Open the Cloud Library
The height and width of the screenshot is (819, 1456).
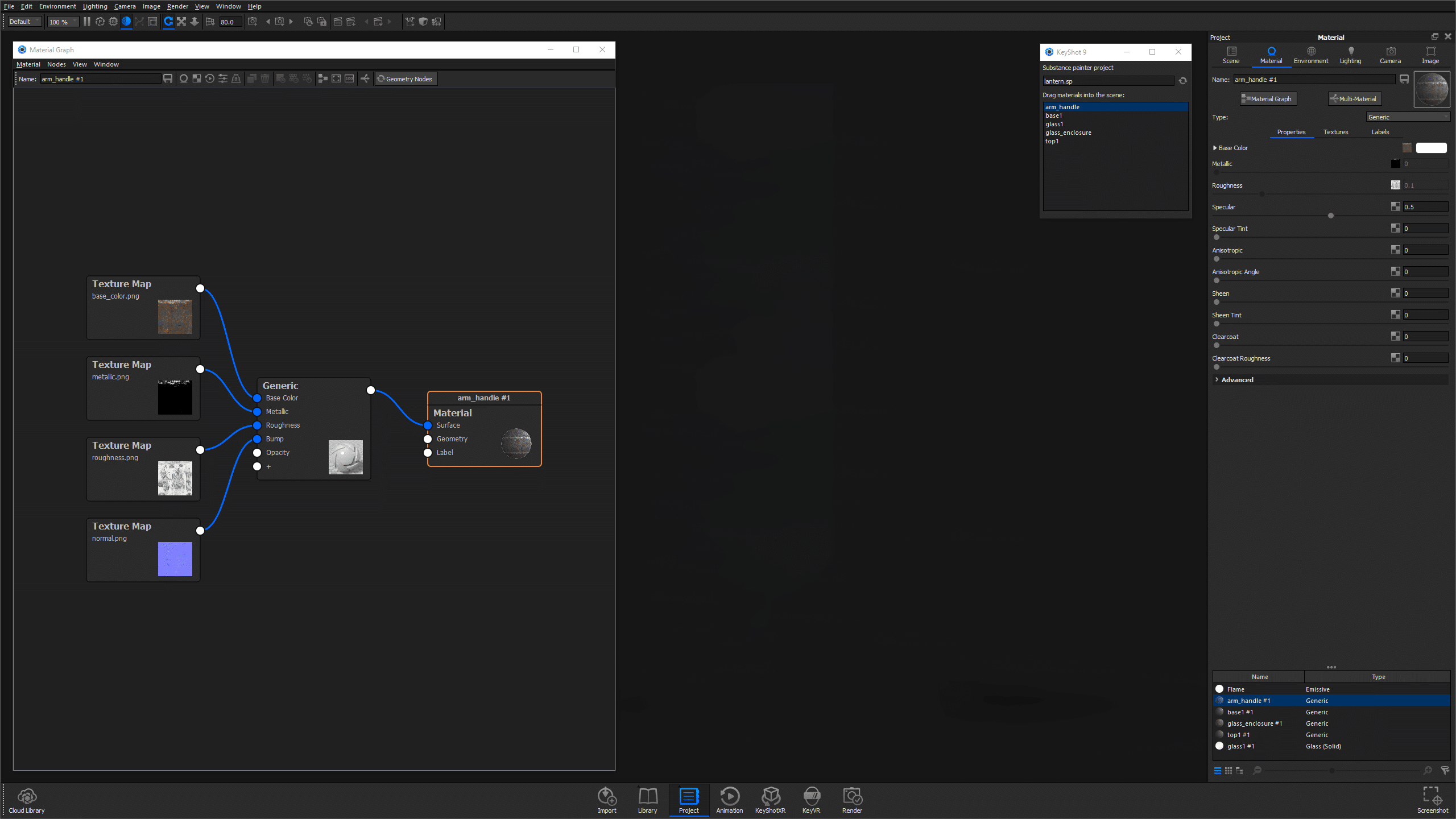click(27, 800)
